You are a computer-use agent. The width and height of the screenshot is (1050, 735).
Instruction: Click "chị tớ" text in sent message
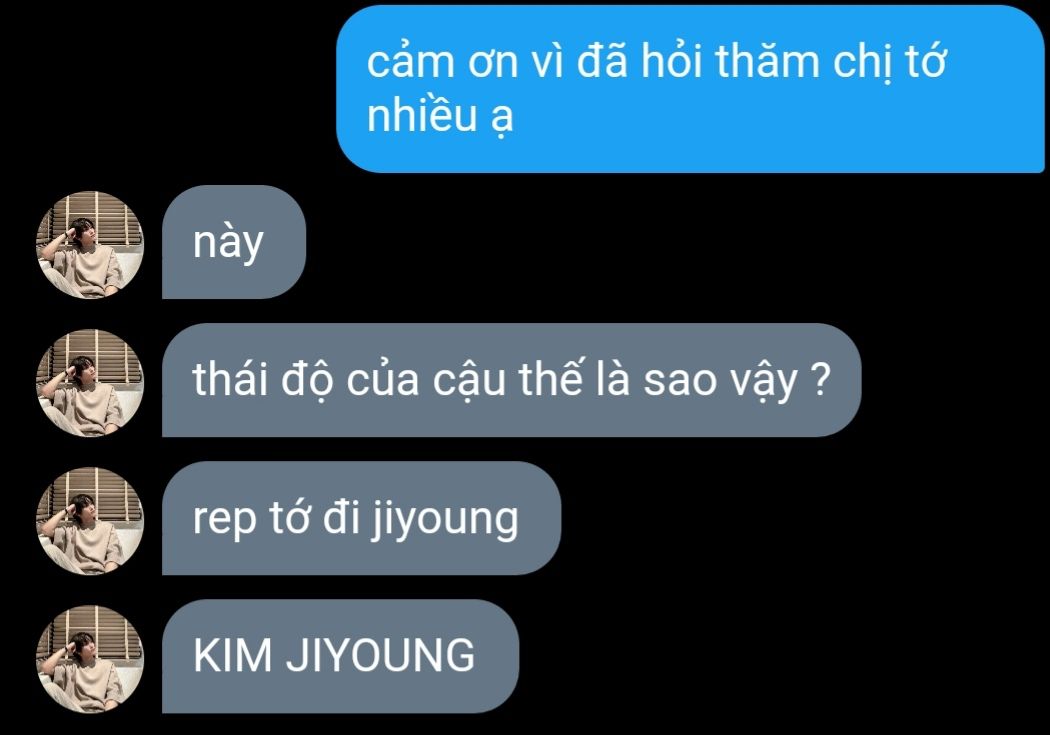[x=889, y=62]
